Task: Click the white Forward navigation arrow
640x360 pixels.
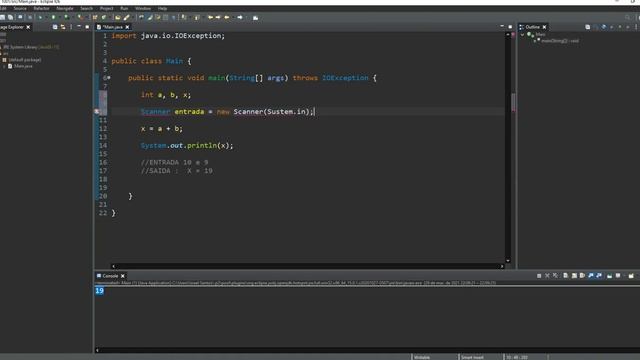Action: pyautogui.click(x=240, y=17)
